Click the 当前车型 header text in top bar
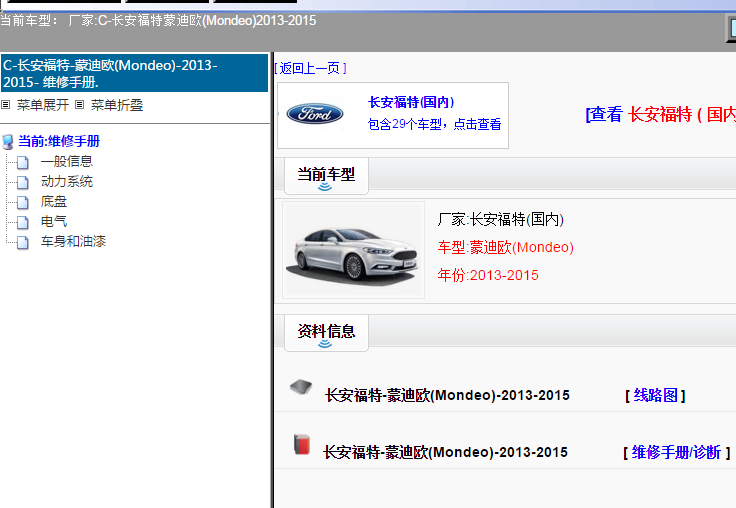 (x=158, y=21)
